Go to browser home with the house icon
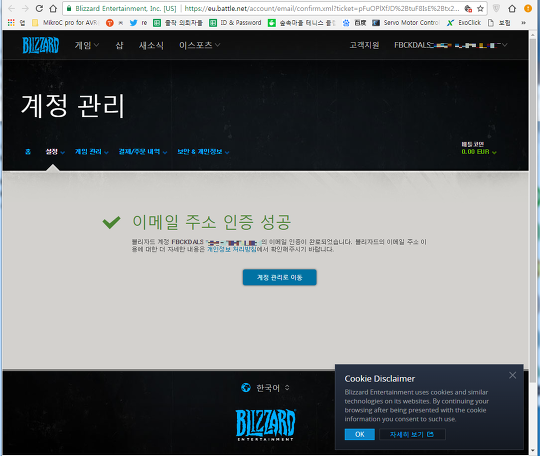The height and width of the screenshot is (456, 540). pos(53,8)
